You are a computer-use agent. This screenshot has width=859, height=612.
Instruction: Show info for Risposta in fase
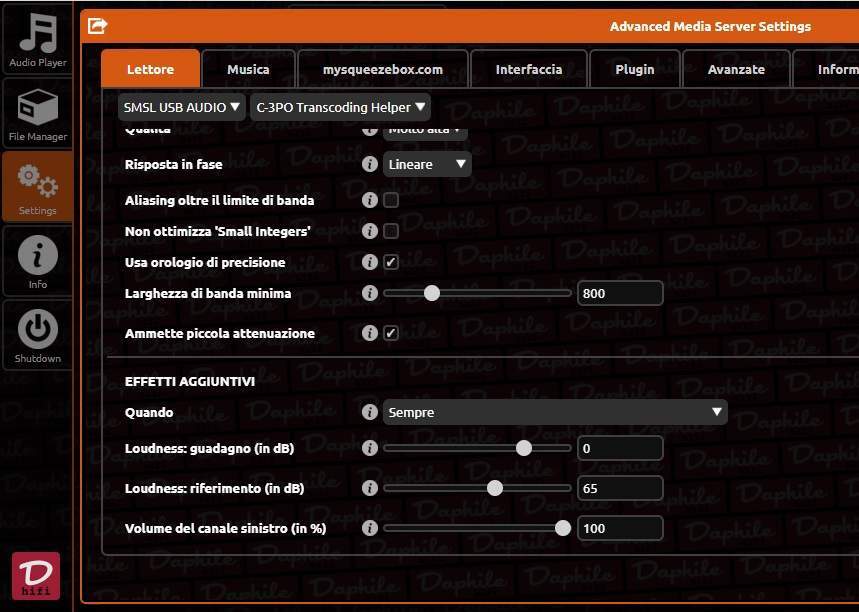[x=370, y=164]
